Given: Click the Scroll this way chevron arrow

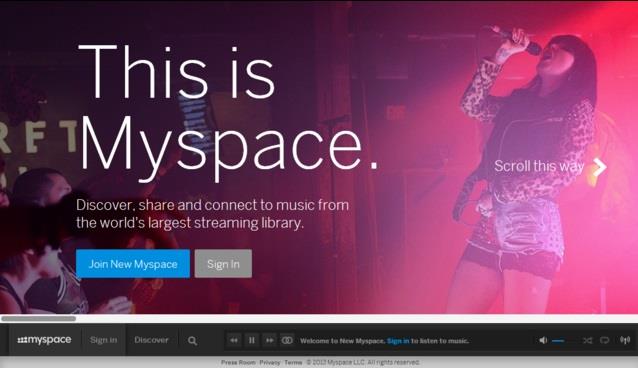Looking at the screenshot, I should click(x=599, y=167).
